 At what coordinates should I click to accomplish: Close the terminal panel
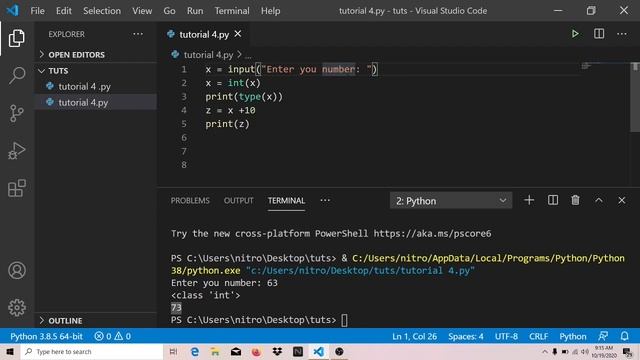(x=622, y=200)
